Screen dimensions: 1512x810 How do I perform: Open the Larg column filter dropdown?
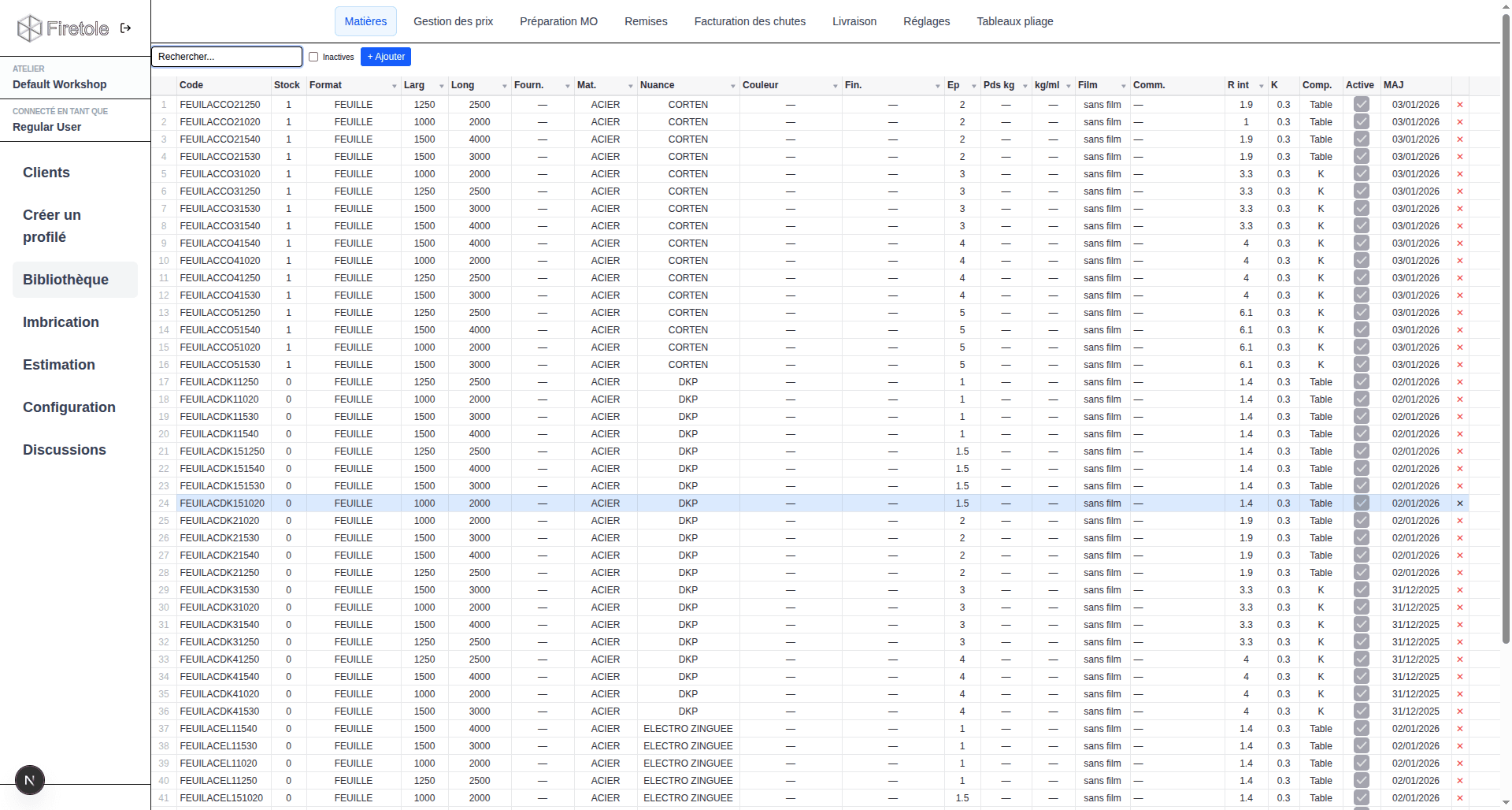442,86
